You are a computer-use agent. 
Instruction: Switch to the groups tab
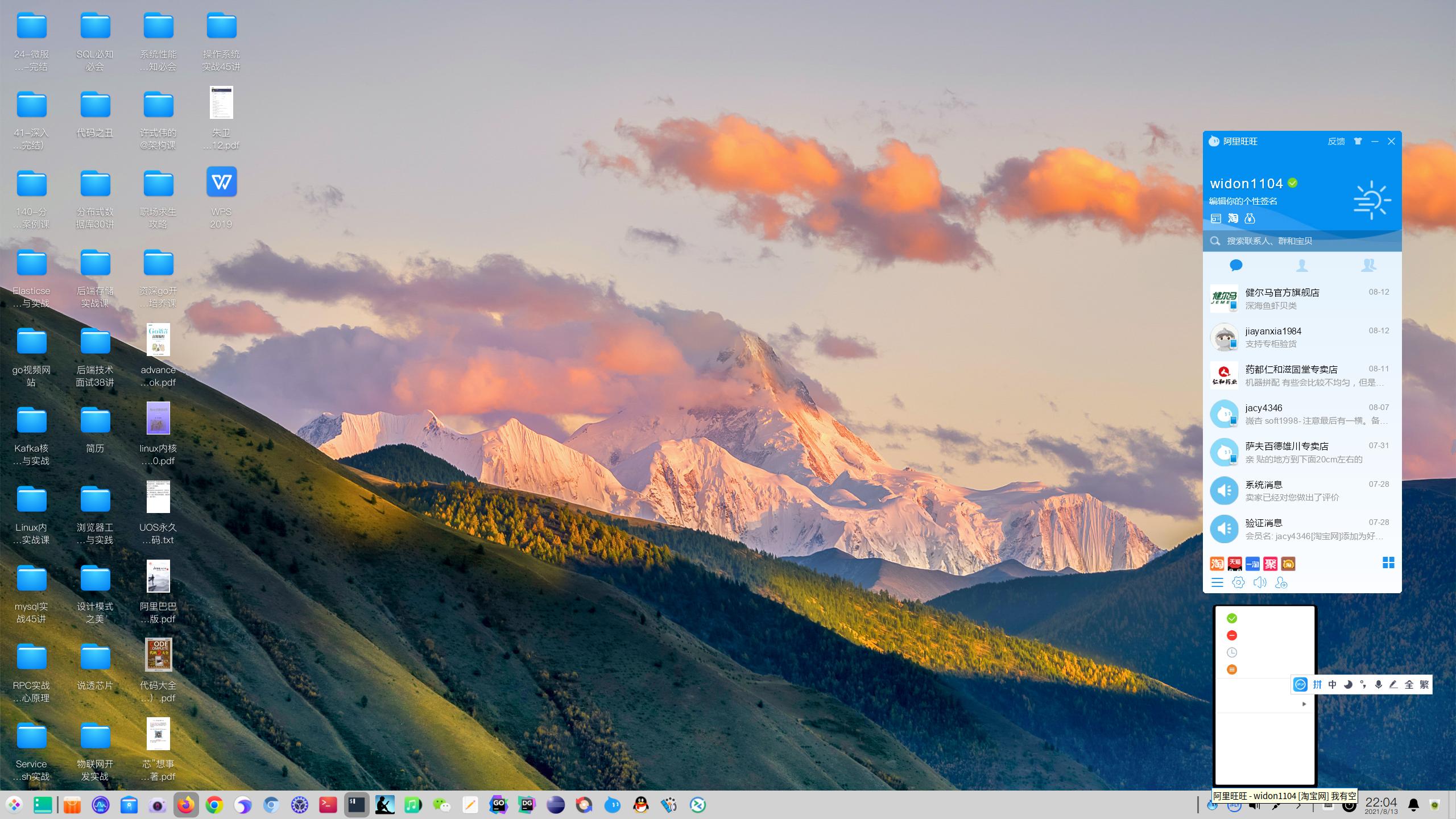(x=1368, y=265)
